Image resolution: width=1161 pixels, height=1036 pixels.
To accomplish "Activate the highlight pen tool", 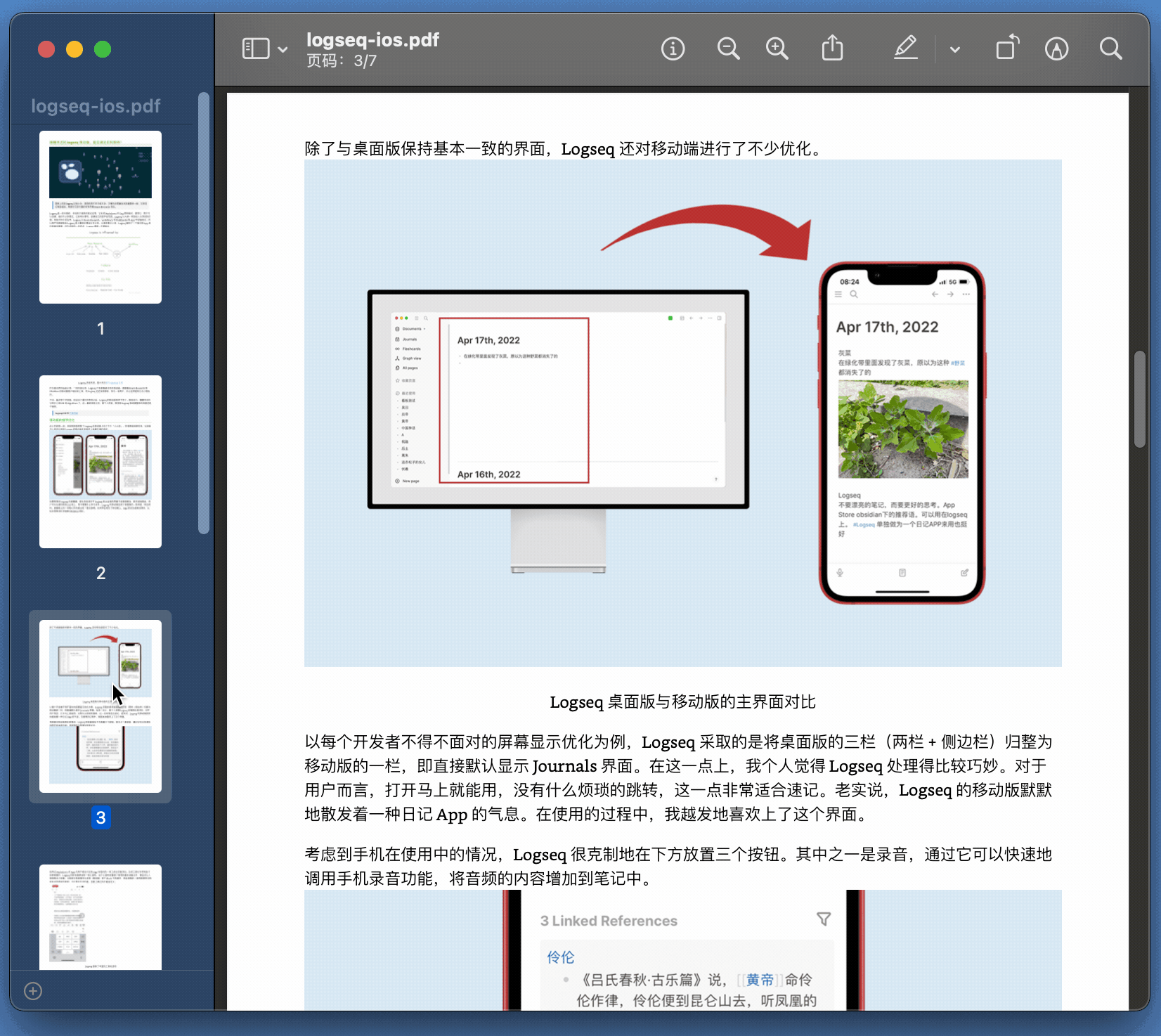I will click(905, 48).
